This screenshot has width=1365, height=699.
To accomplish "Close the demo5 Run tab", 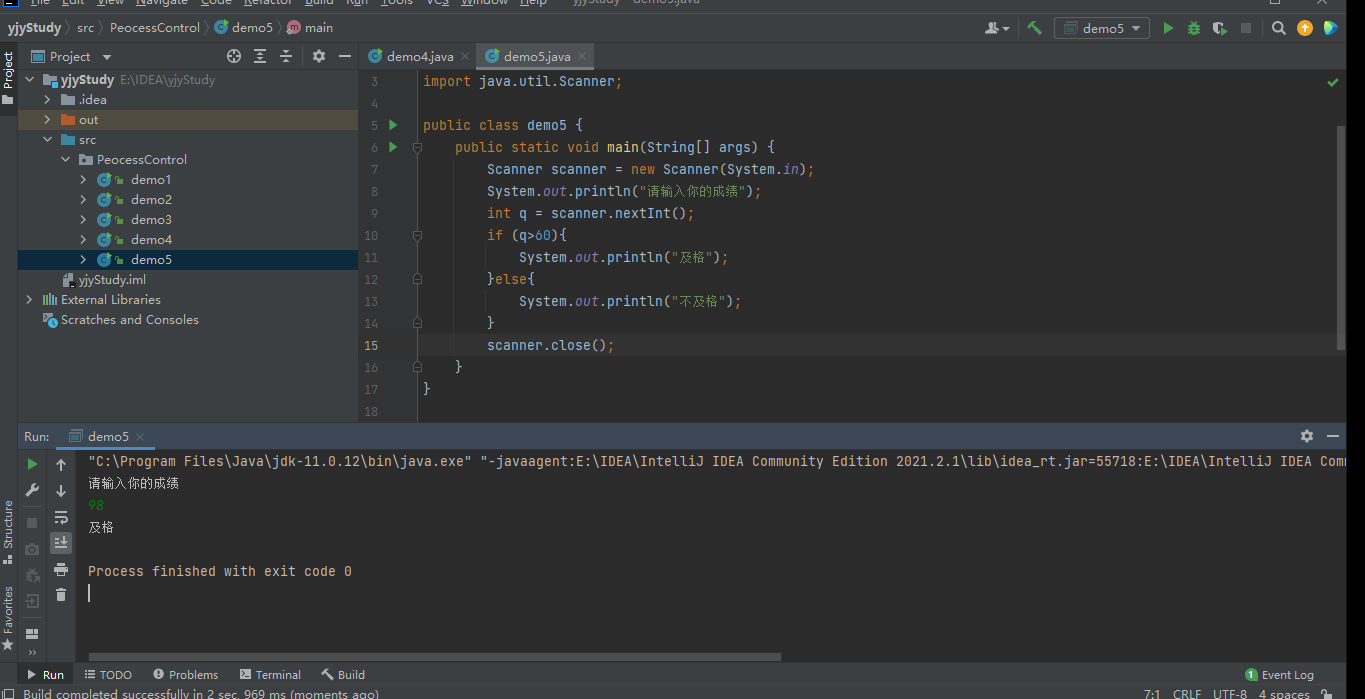I will [141, 437].
